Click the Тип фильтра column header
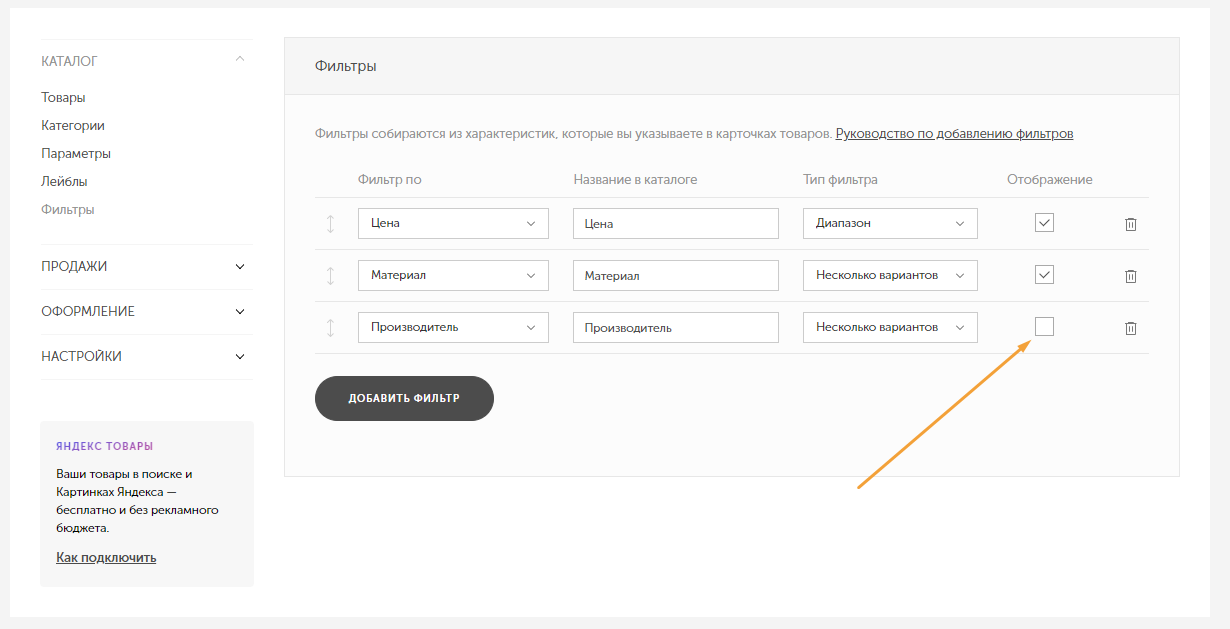Screen dimensions: 1230x629 tap(840, 180)
